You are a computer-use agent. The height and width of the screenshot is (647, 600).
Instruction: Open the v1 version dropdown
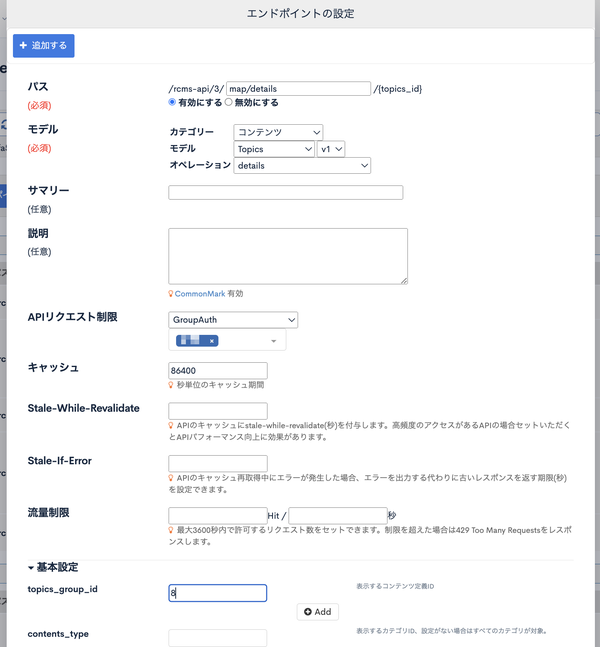point(331,149)
